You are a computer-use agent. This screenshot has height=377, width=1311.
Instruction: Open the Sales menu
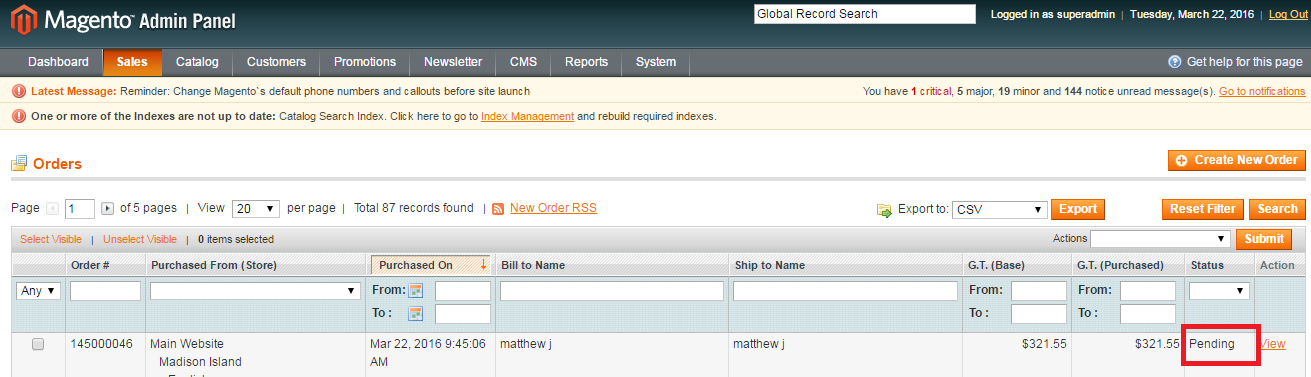pyautogui.click(x=132, y=62)
